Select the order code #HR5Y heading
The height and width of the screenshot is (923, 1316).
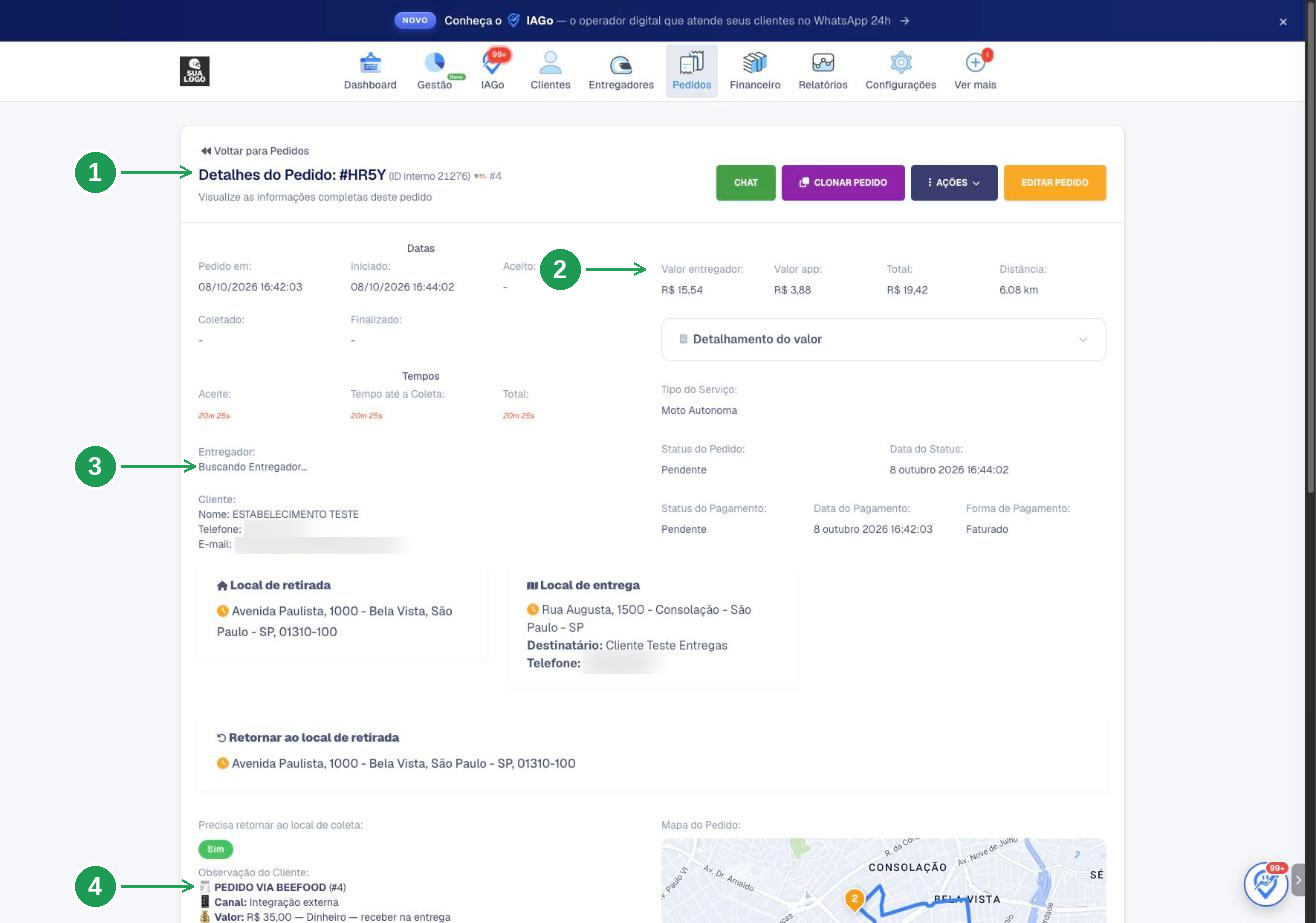click(362, 175)
